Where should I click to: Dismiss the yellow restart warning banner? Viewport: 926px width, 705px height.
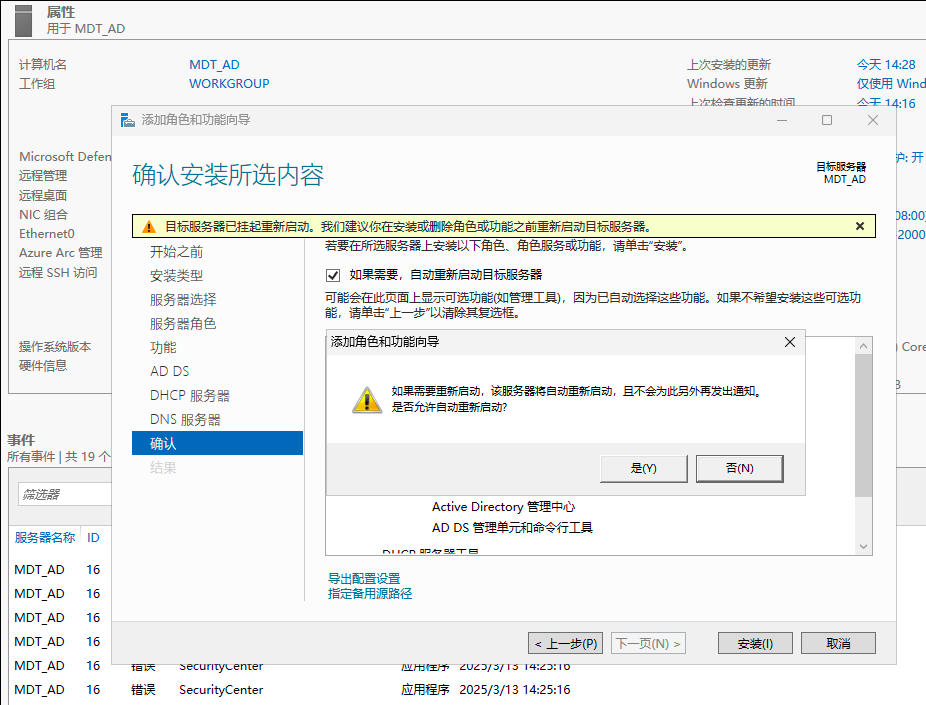(860, 225)
